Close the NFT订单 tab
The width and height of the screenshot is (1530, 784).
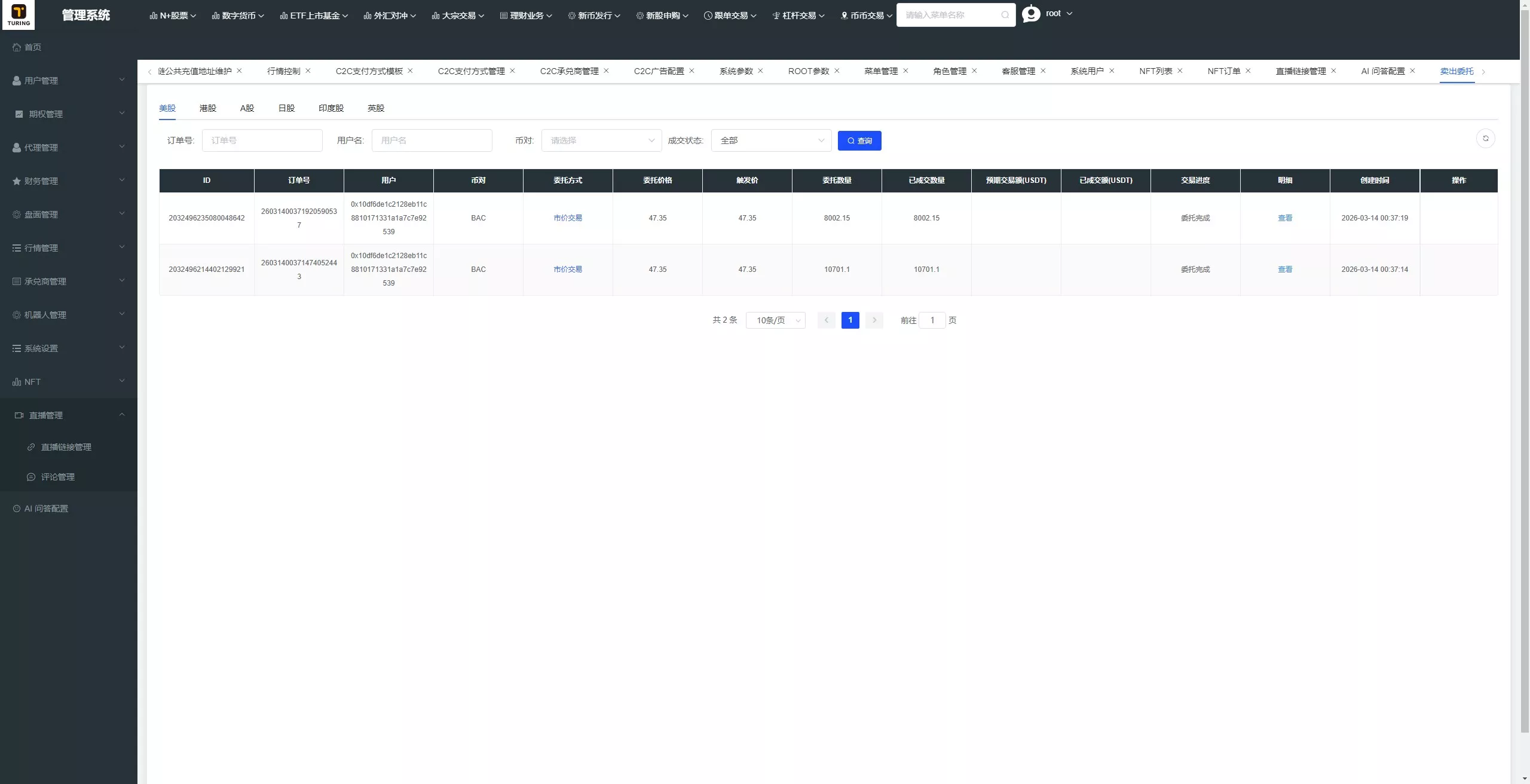[1249, 71]
